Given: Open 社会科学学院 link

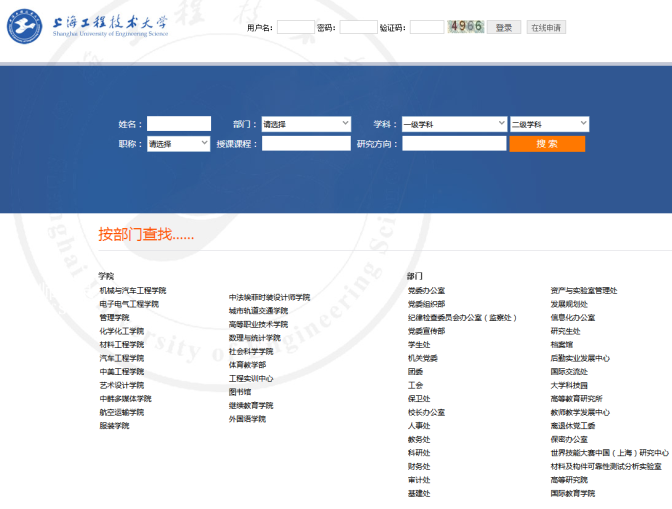Looking at the screenshot, I should [x=251, y=351].
